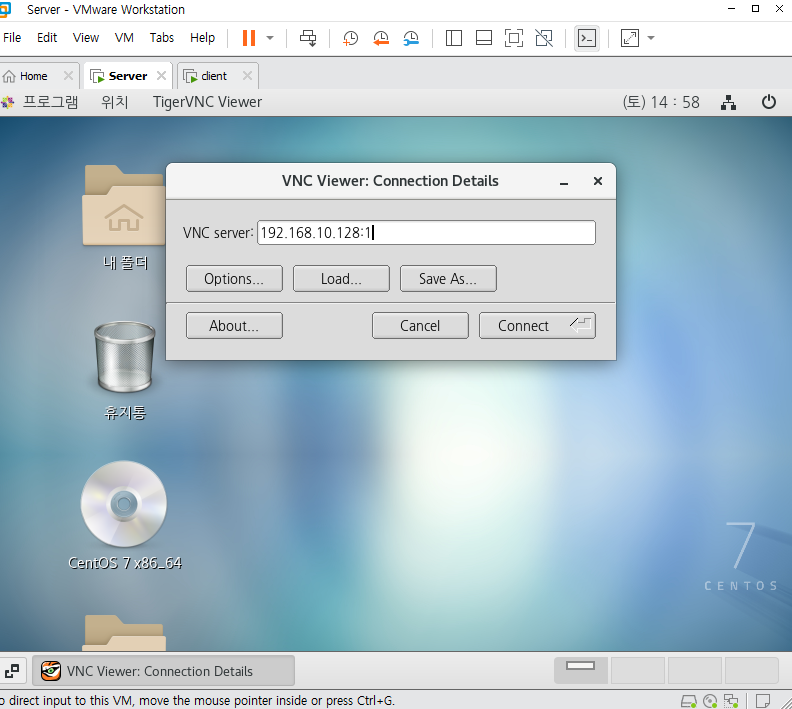Pause the virtual machine
The image size is (792, 709).
coord(249,38)
